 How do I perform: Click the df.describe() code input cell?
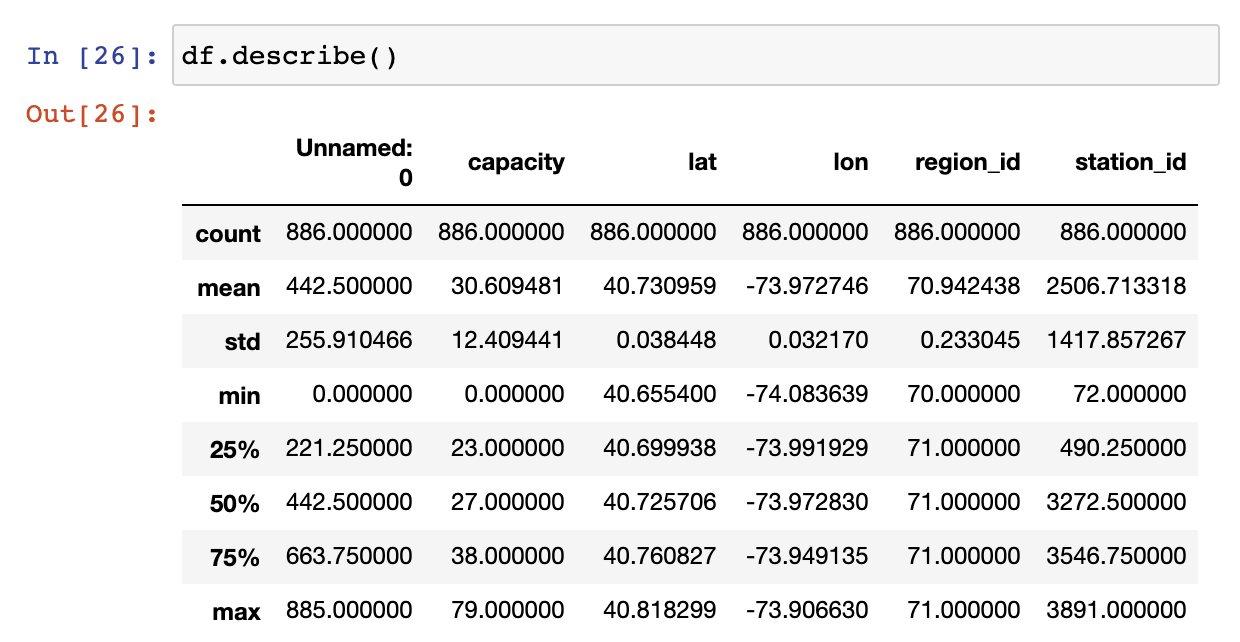(696, 56)
